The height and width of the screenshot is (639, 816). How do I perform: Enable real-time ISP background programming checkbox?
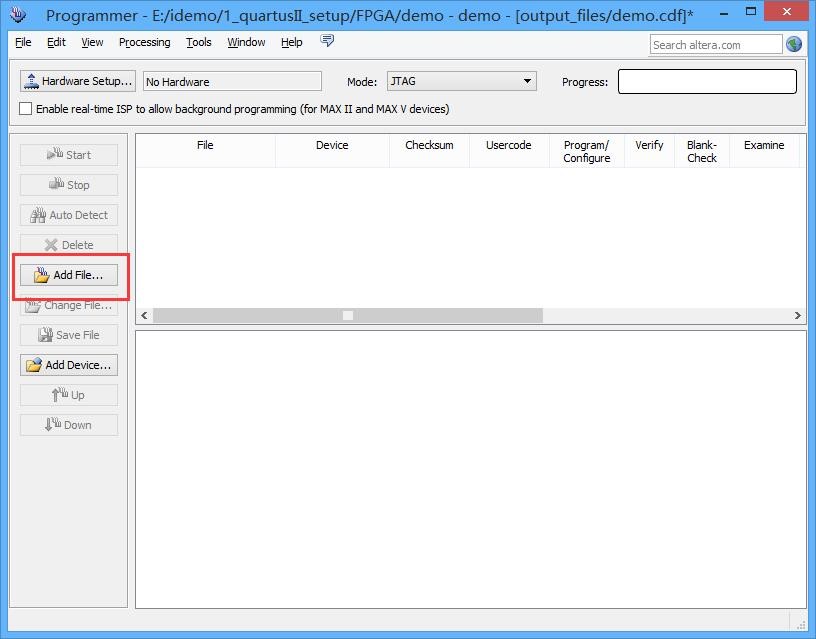pos(26,109)
